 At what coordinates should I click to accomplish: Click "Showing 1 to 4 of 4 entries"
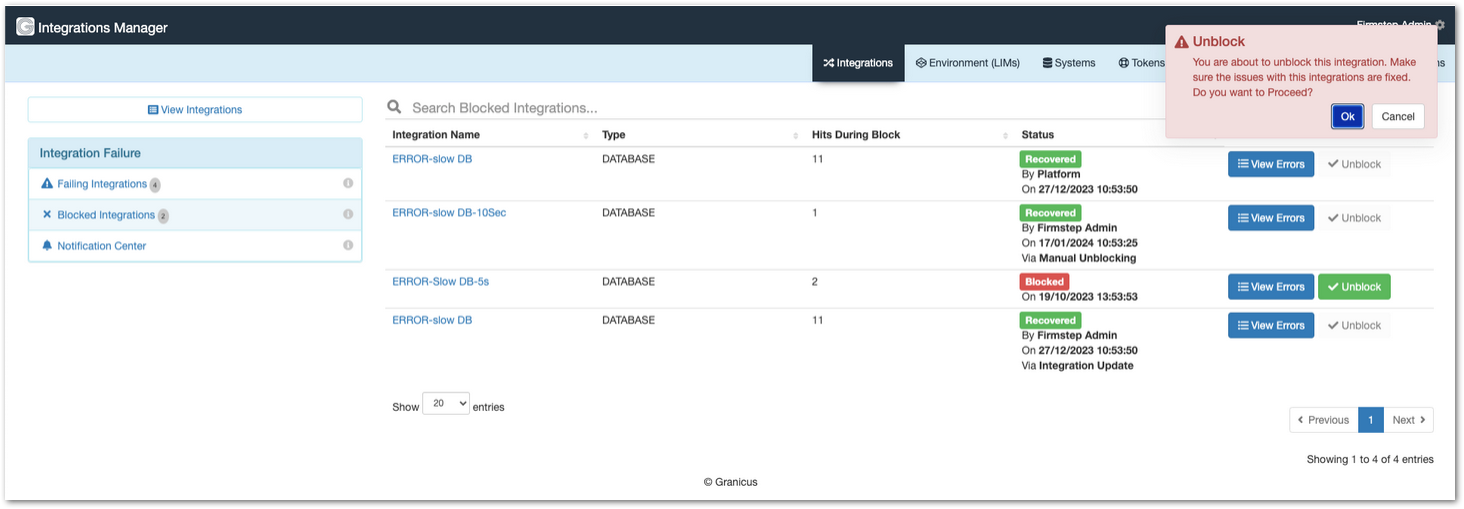1370,460
